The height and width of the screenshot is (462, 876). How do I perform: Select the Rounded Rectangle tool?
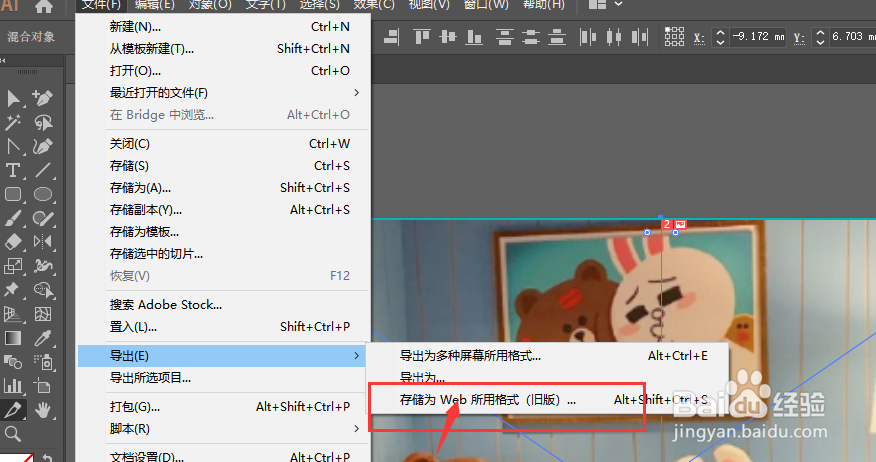click(x=13, y=194)
